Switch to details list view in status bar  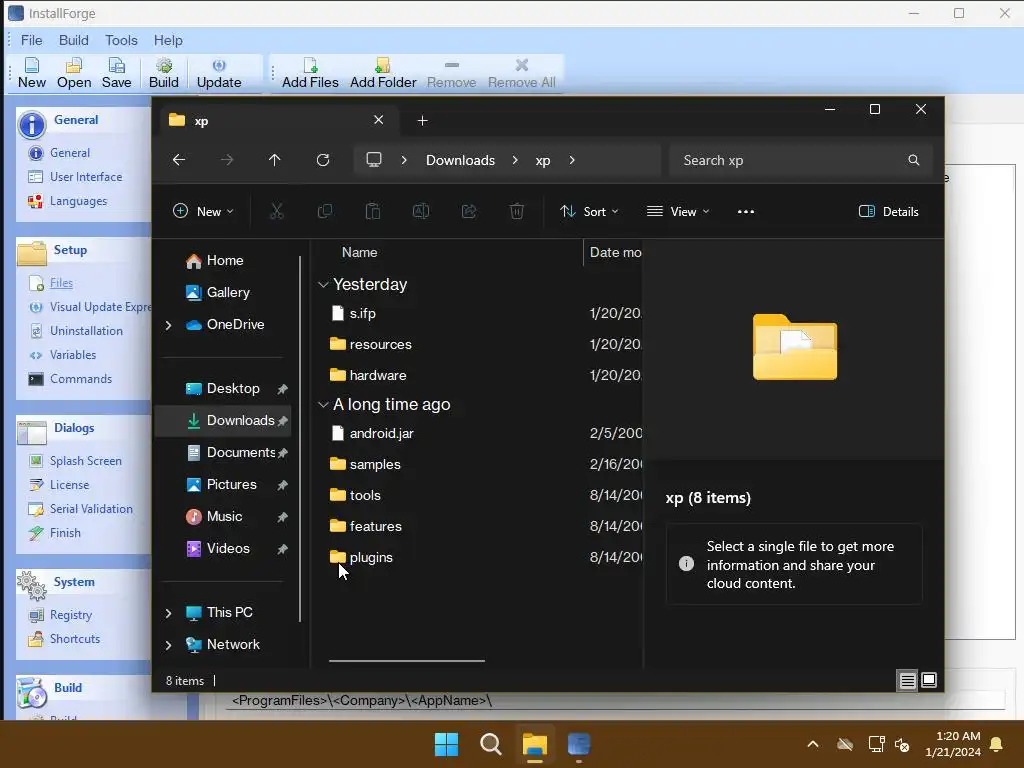point(908,680)
